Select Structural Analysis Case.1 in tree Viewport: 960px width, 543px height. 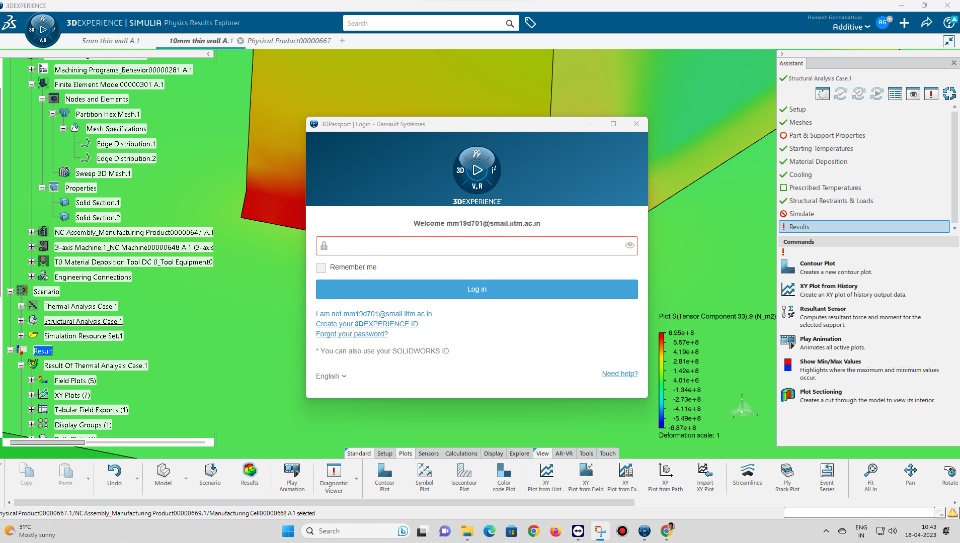coord(83,321)
